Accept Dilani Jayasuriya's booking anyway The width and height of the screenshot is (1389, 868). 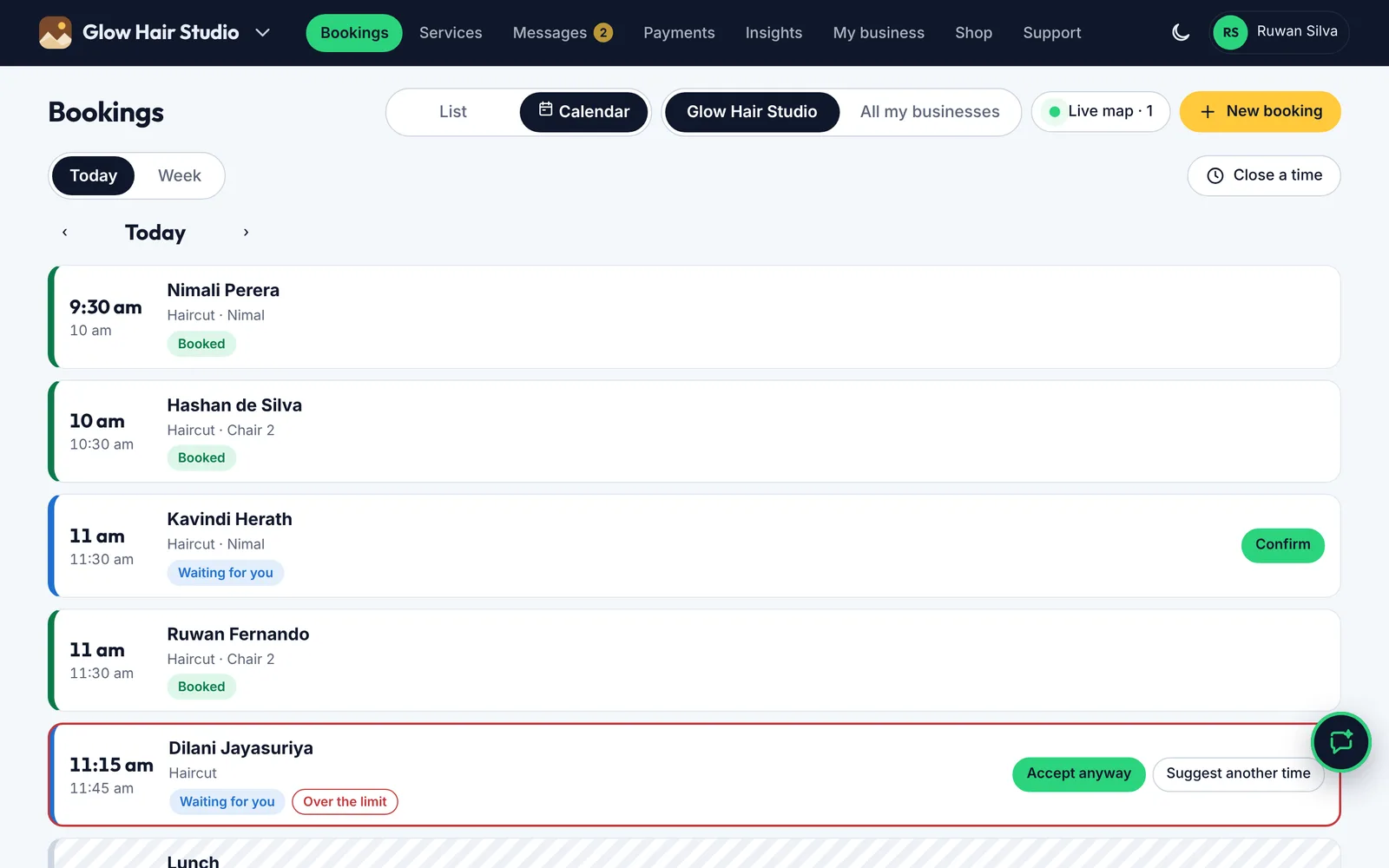click(x=1078, y=774)
